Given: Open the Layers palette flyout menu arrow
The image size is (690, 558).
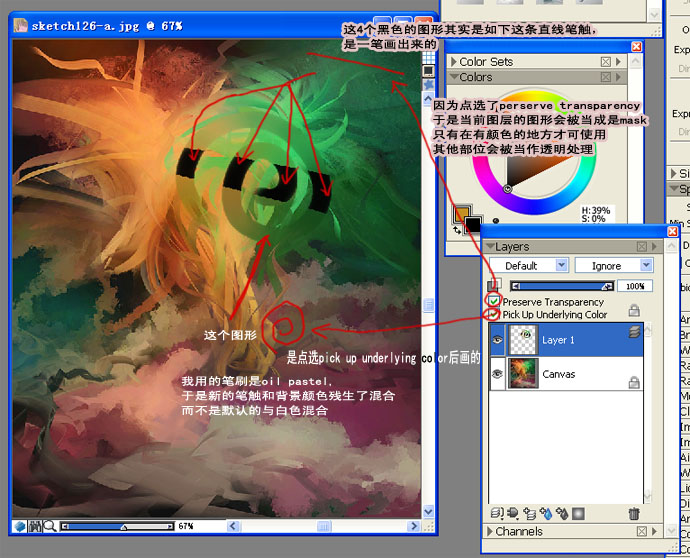Looking at the screenshot, I should coord(654,246).
